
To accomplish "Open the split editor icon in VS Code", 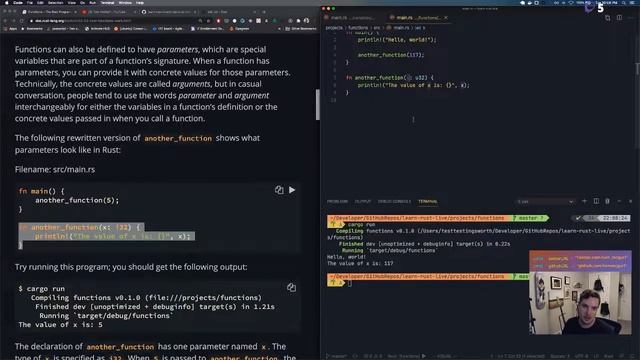I will 619,18.
